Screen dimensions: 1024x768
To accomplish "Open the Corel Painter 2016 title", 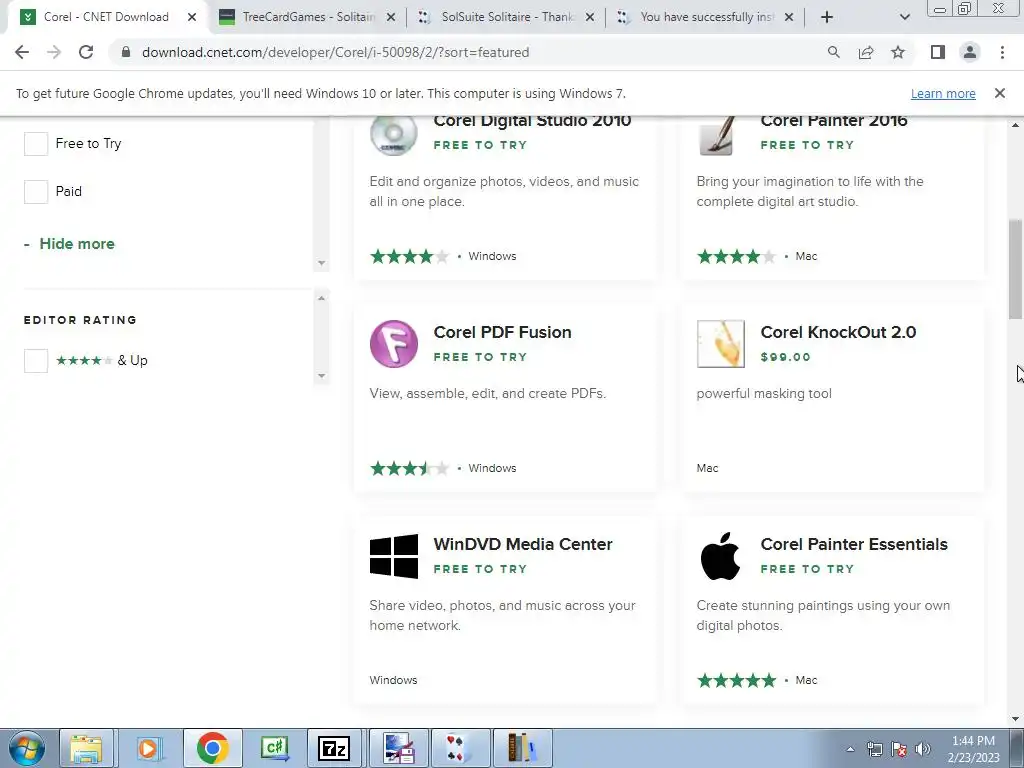I will point(834,121).
